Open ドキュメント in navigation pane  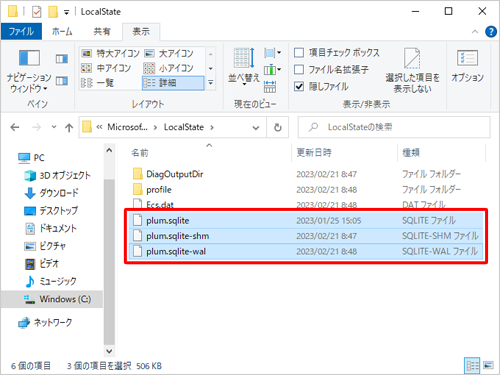pyautogui.click(x=51, y=228)
